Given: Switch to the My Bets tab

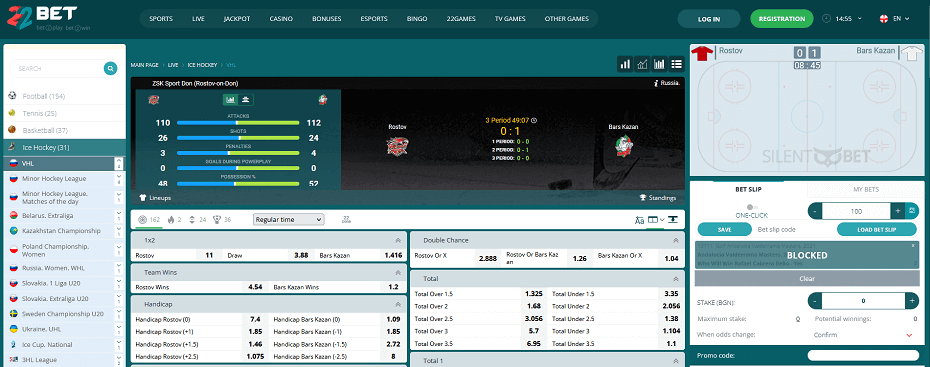Looking at the screenshot, I should [865, 190].
